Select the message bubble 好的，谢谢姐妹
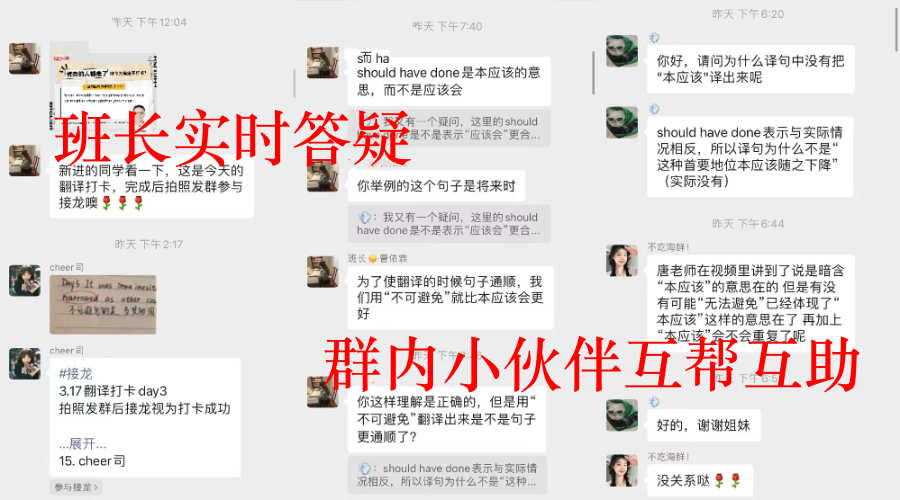 [x=703, y=425]
